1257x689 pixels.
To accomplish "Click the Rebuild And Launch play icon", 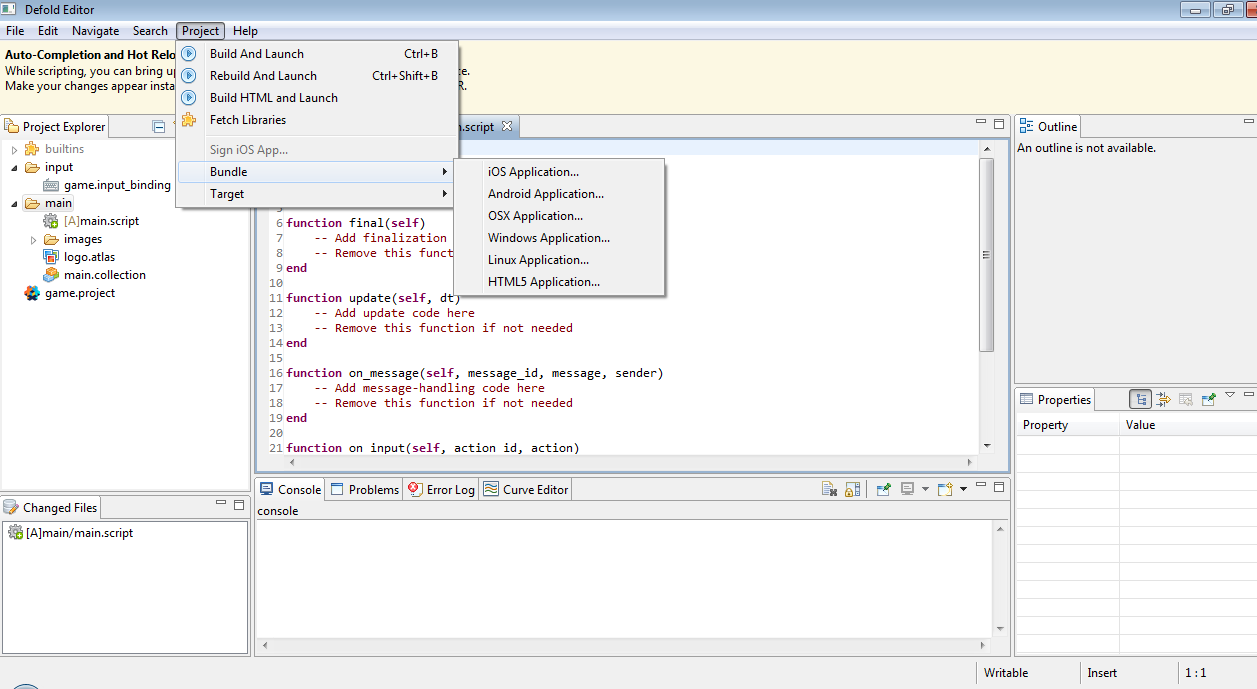I will [189, 76].
